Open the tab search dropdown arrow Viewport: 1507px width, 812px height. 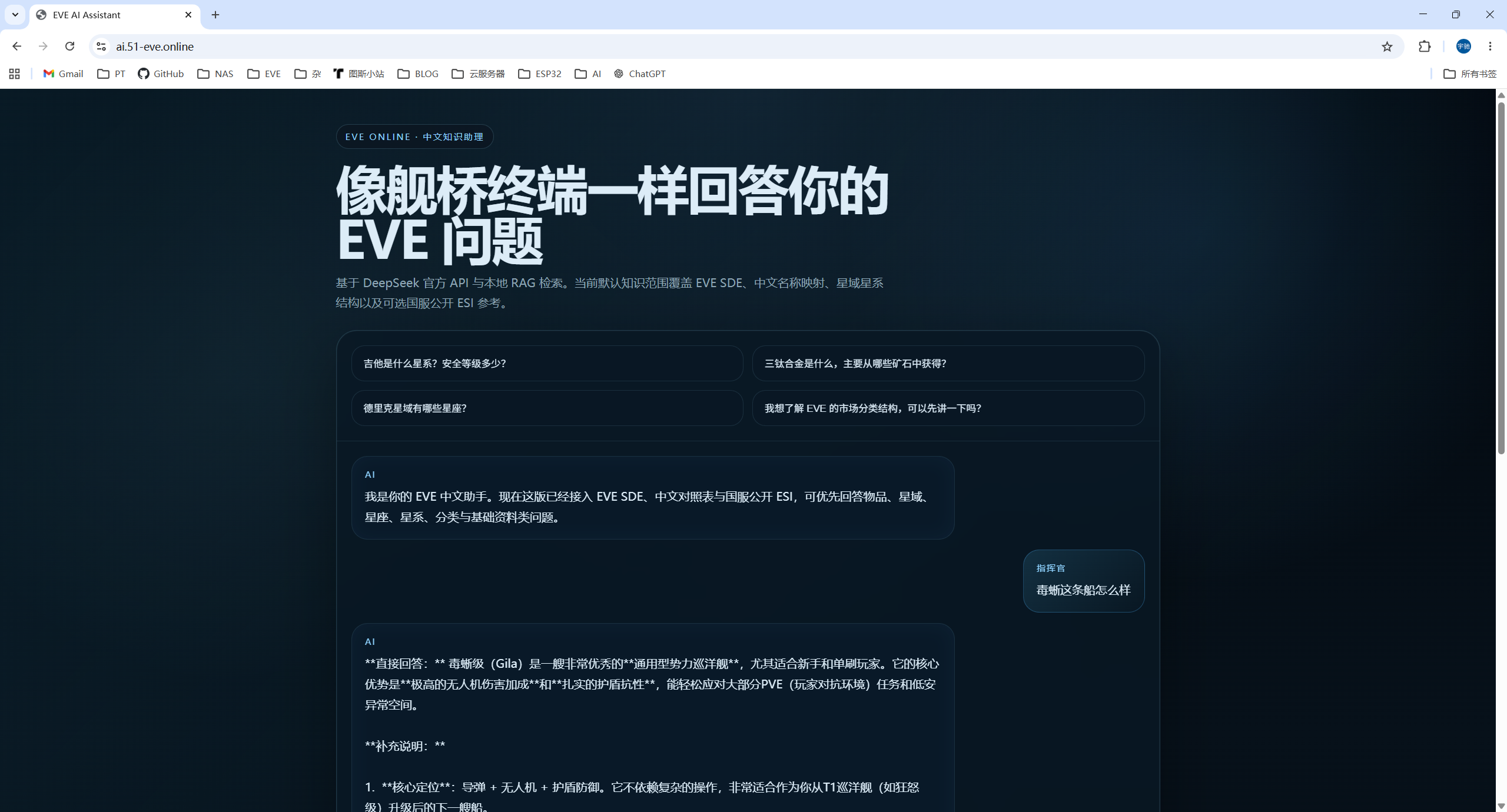tap(15, 15)
